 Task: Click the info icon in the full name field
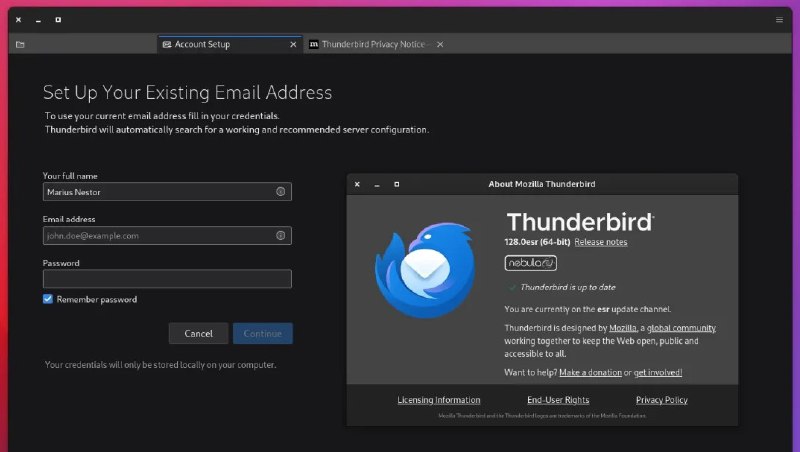point(281,191)
